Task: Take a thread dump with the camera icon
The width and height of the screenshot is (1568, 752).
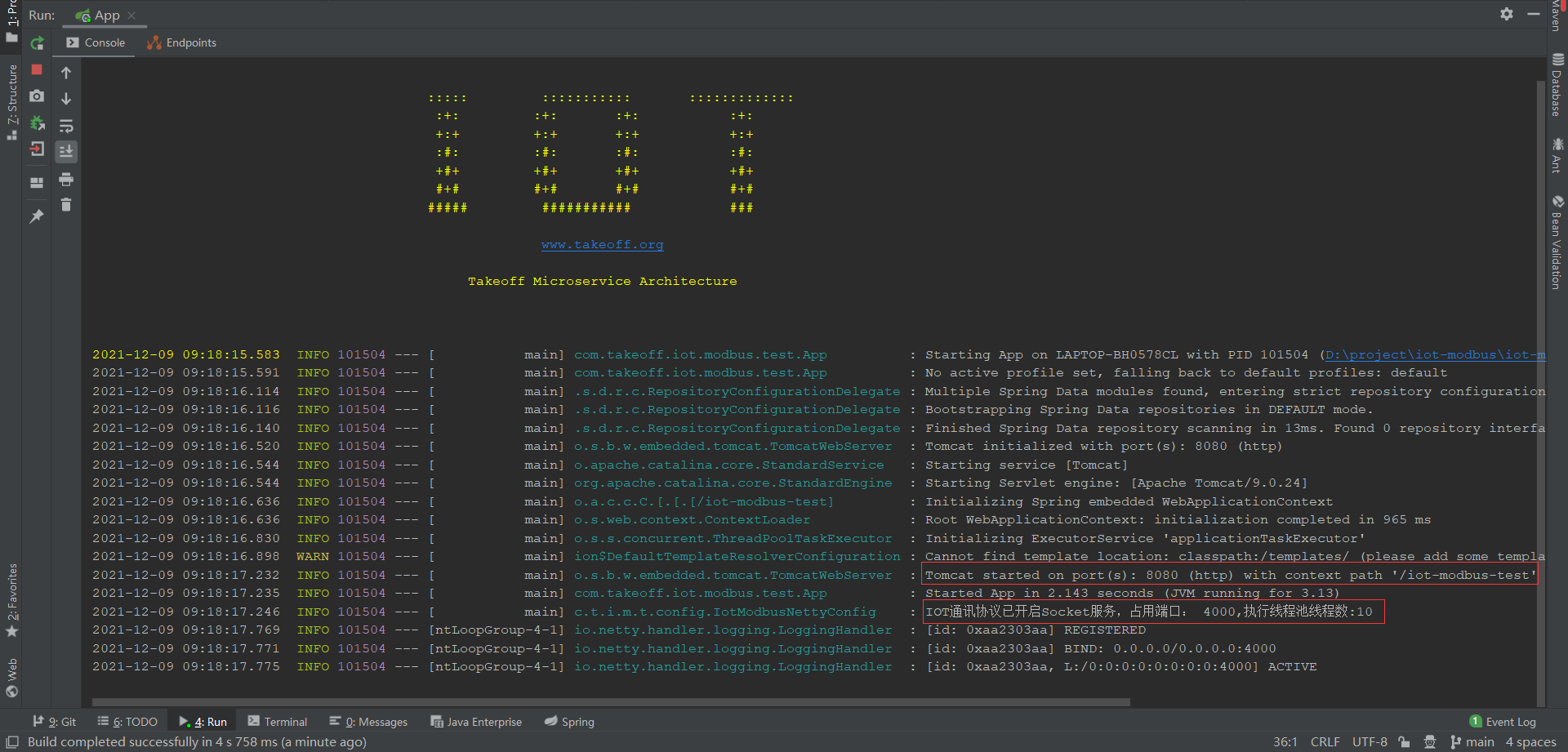Action: coord(37,96)
